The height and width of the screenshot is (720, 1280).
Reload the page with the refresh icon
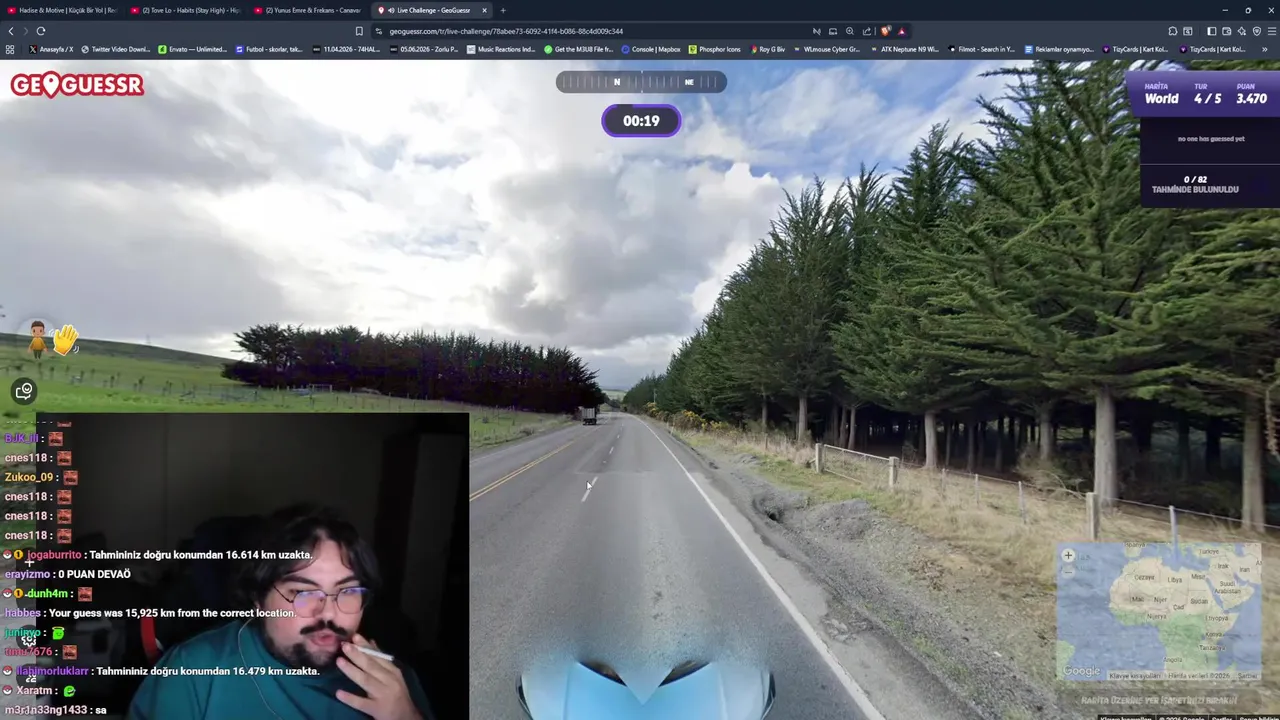tap(41, 31)
